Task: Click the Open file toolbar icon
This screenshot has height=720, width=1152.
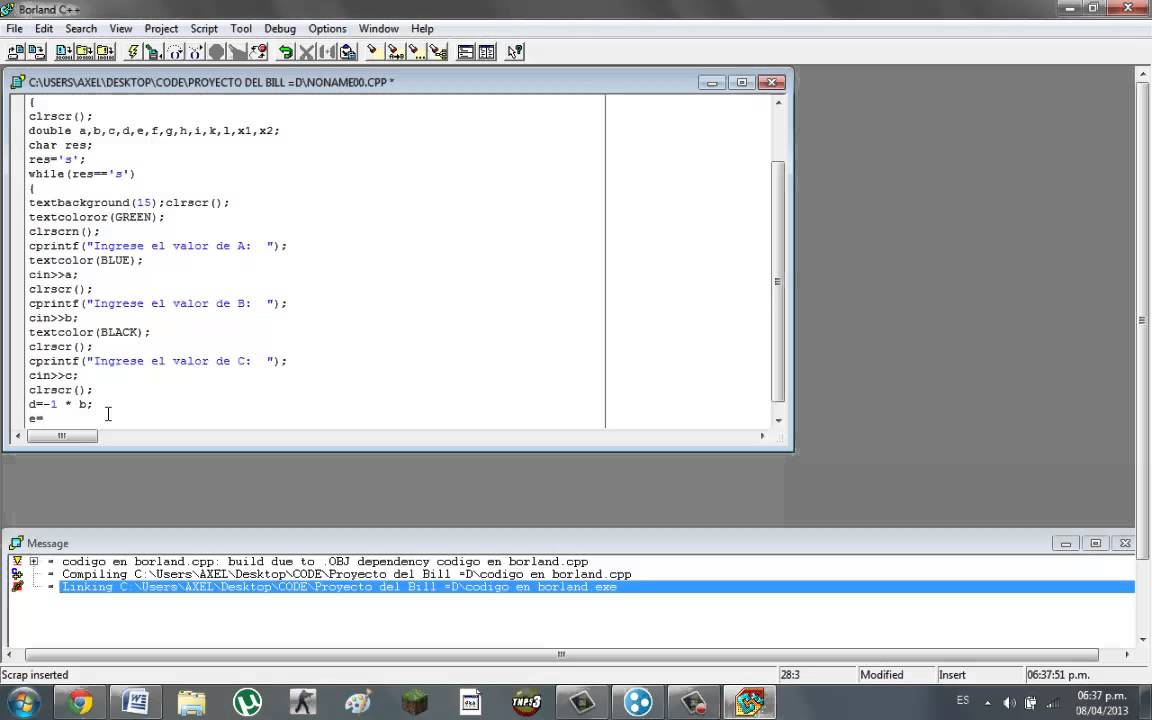Action: coord(16,51)
